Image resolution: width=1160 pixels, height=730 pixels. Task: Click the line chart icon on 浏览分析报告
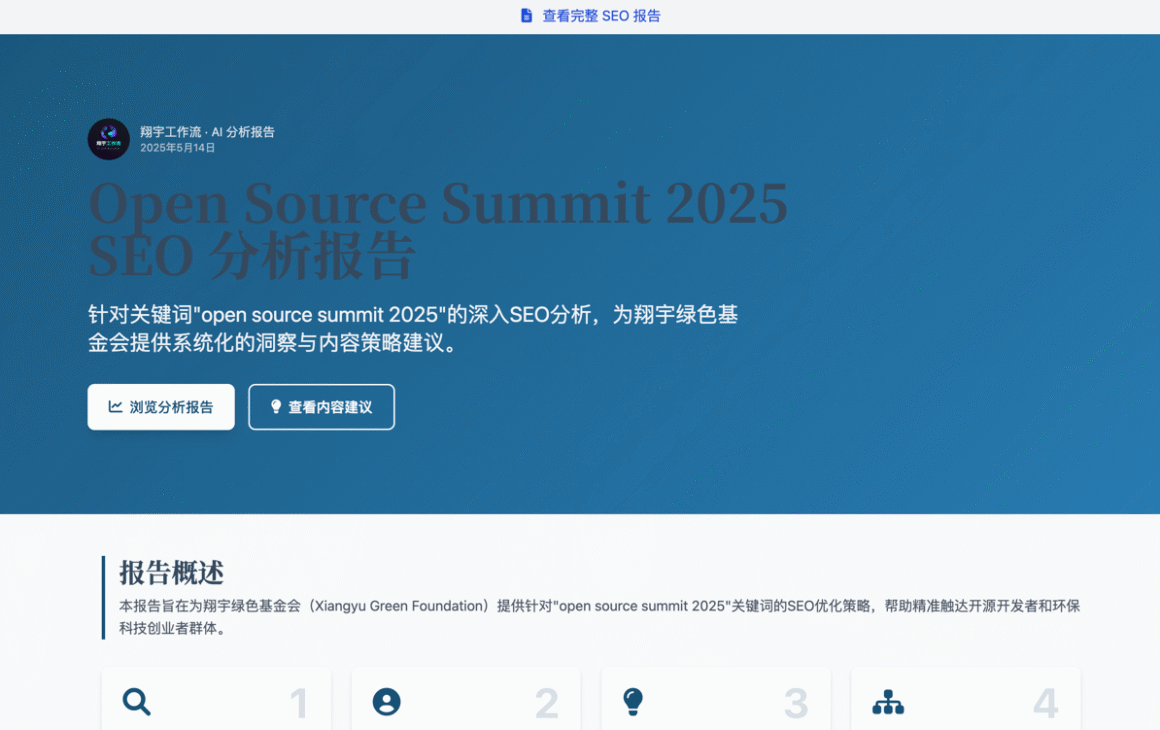(x=116, y=407)
